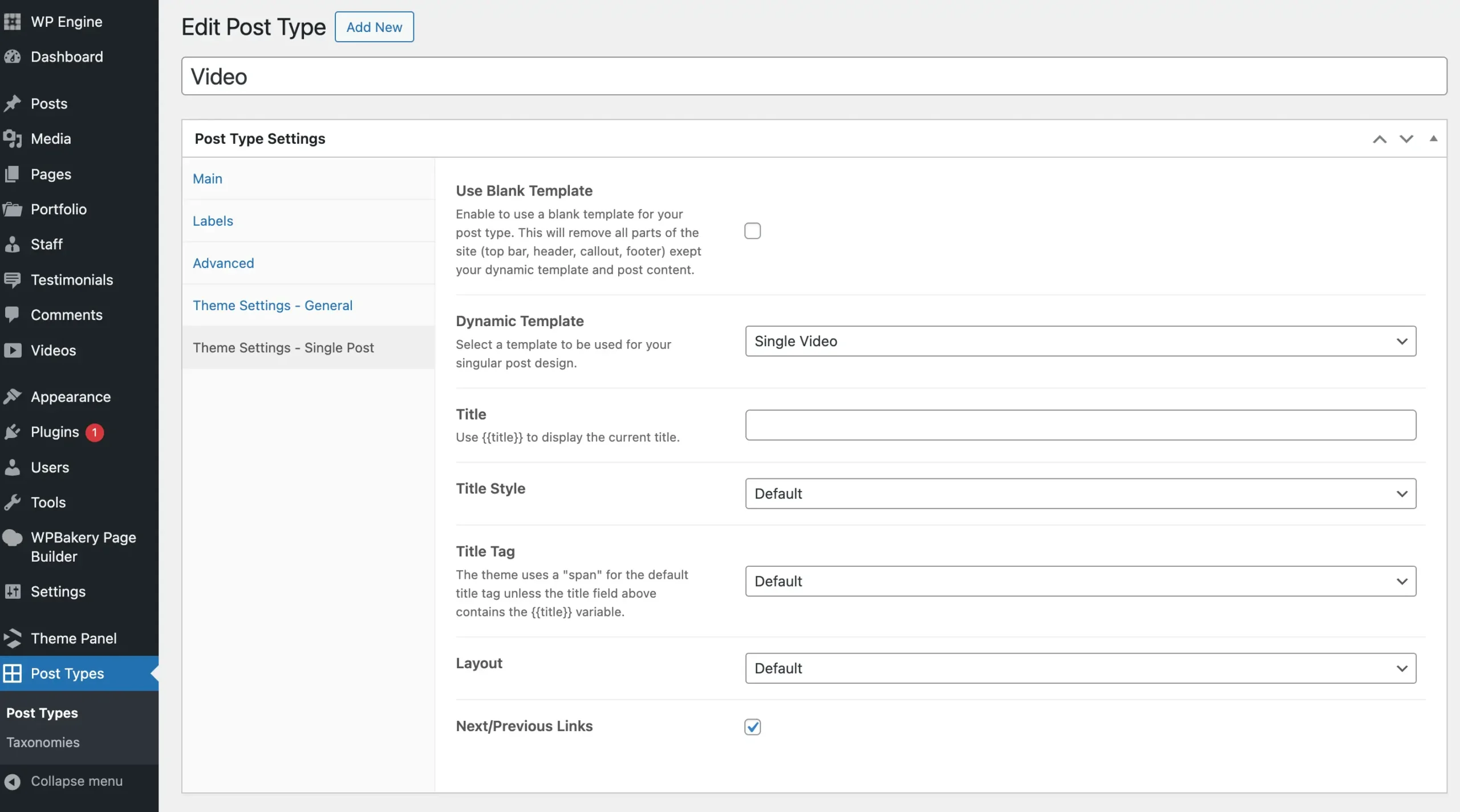This screenshot has height=812, width=1460.
Task: Click the Pages icon in sidebar
Action: click(15, 173)
